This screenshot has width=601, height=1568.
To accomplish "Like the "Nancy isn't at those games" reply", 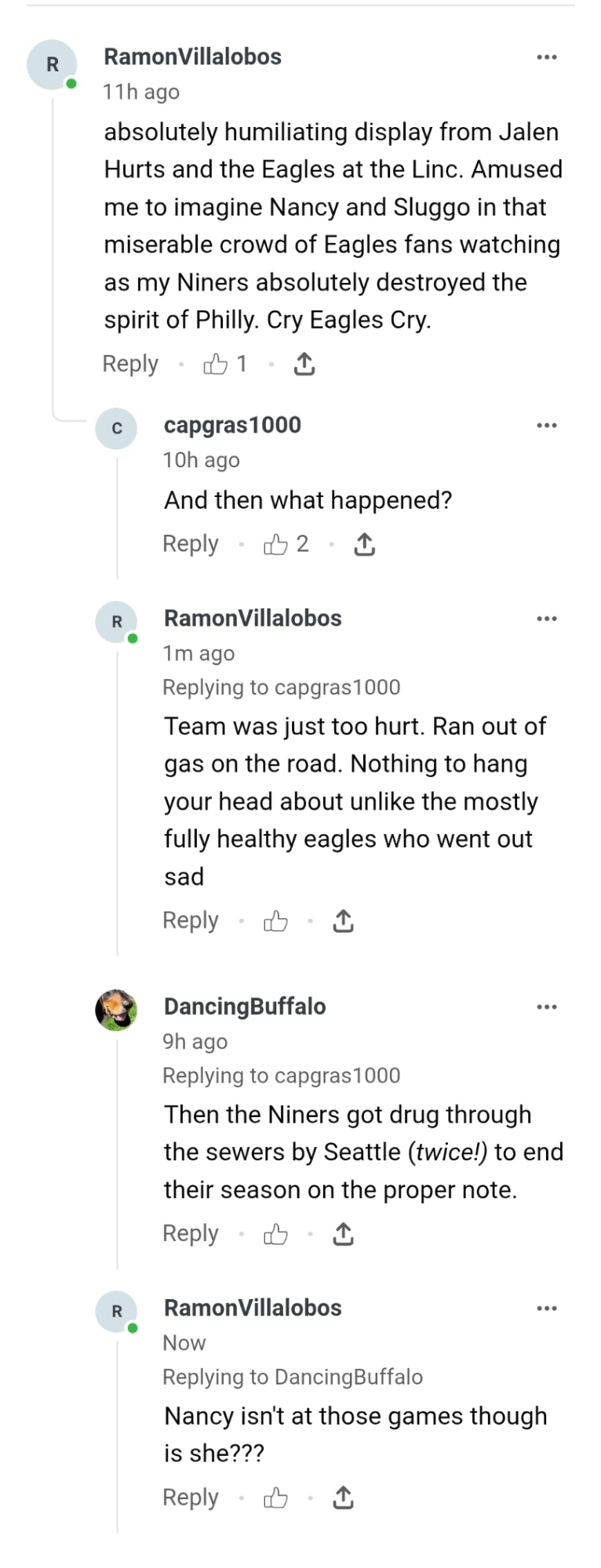I will [275, 1498].
